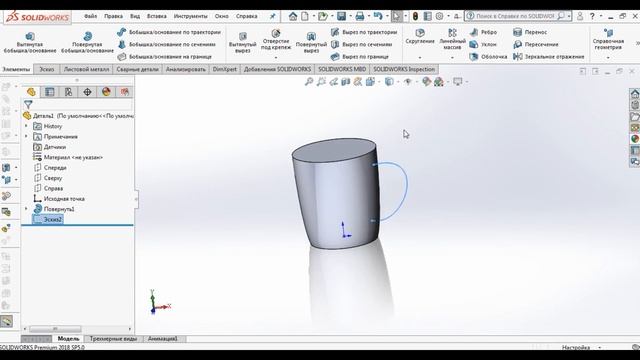This screenshot has height=360, width=640.
Task: Select the Перенос wrap tool
Action: point(530,32)
